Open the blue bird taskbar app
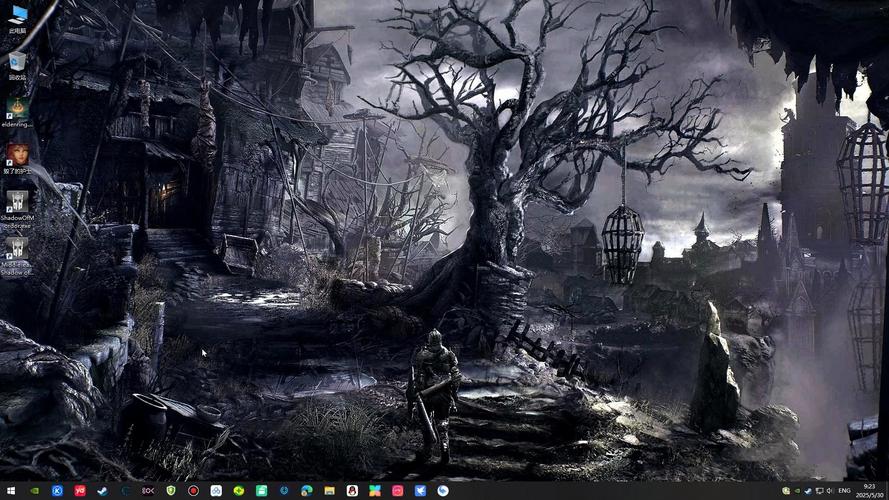The height and width of the screenshot is (500, 889). [420, 490]
